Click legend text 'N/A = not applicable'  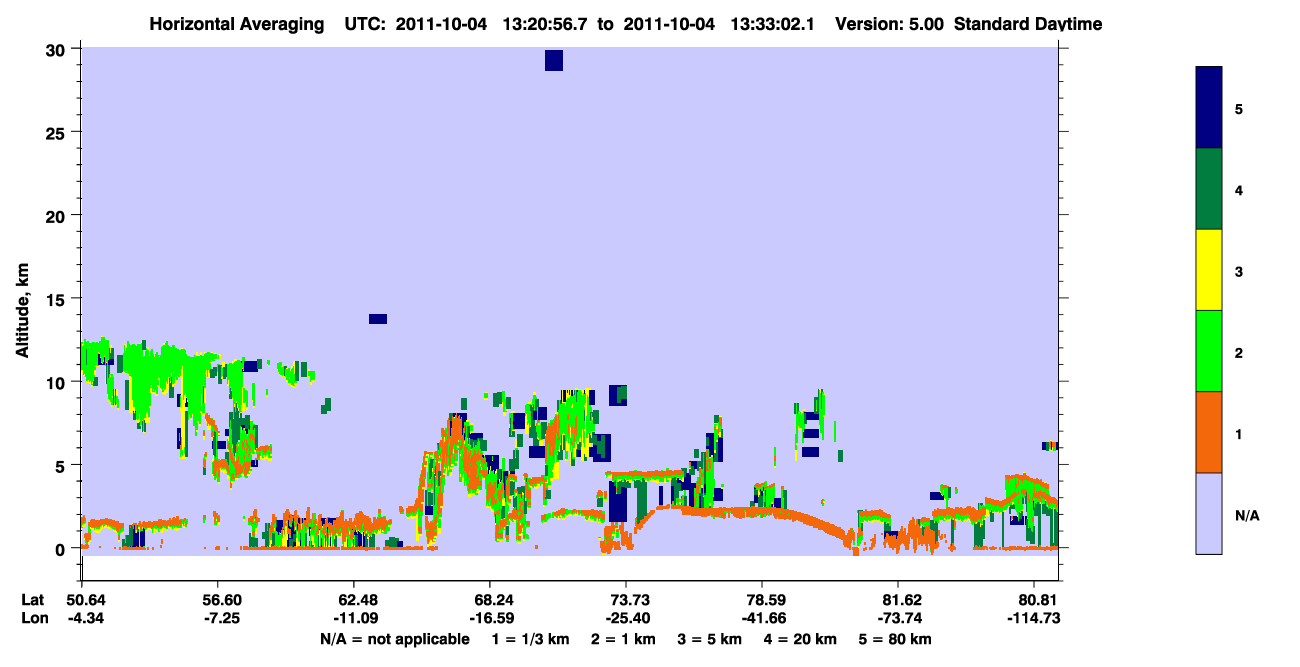click(394, 639)
